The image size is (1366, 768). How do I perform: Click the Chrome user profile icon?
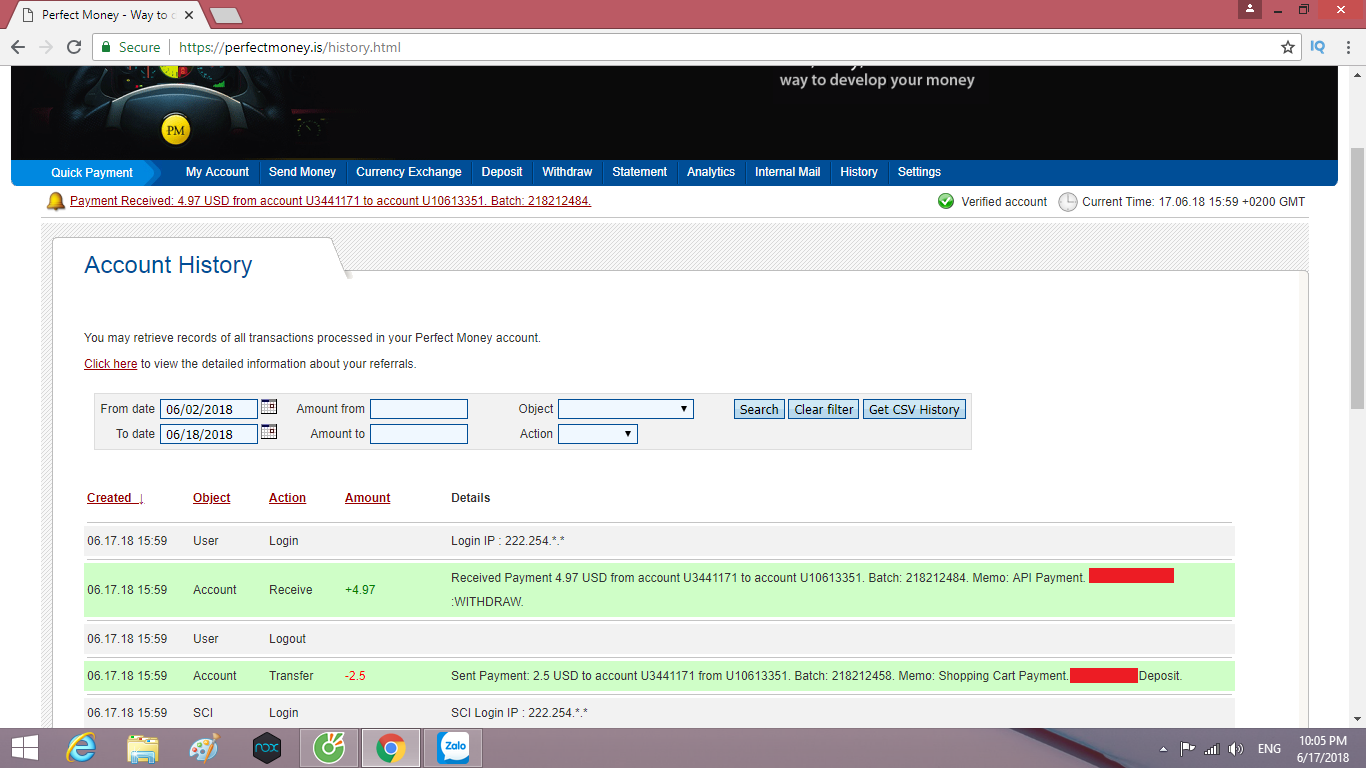click(x=1249, y=9)
